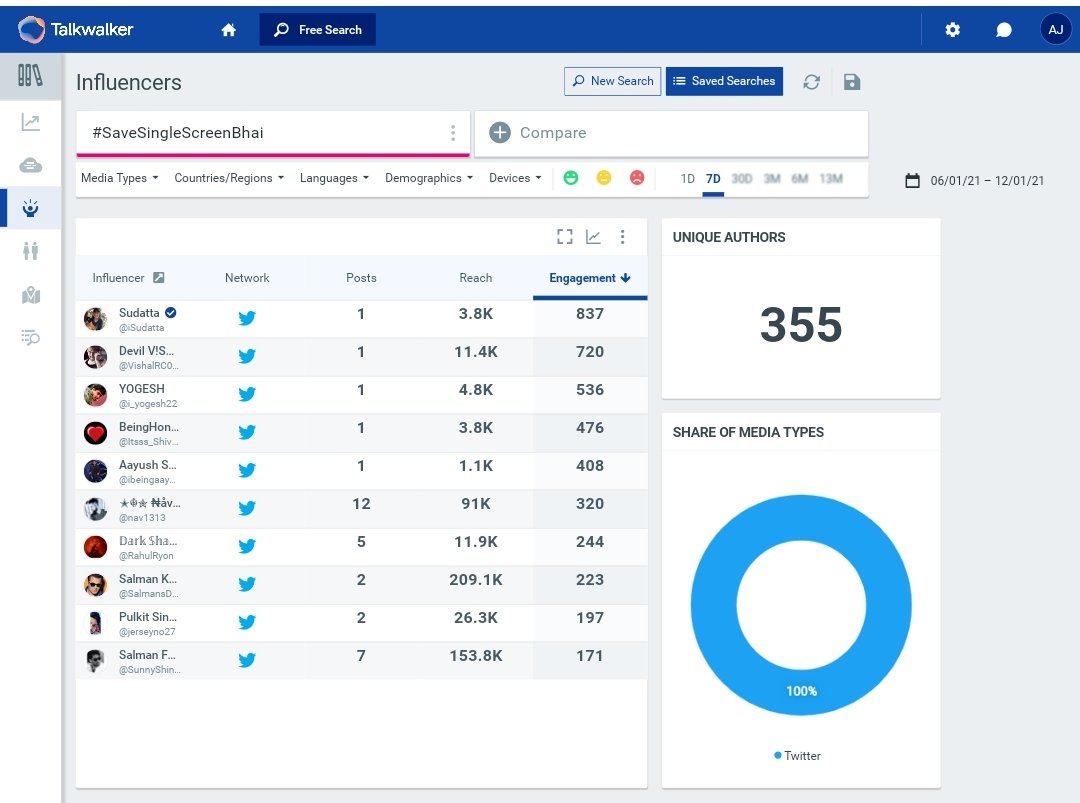Image resolution: width=1080 pixels, height=803 pixels.
Task: Open the Influencers section in sidebar
Action: click(x=30, y=208)
